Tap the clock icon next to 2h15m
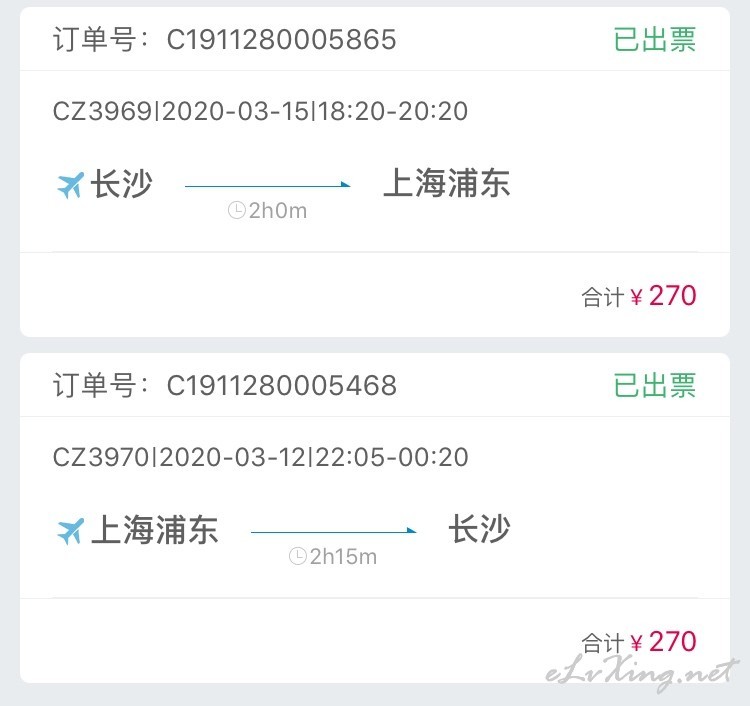Viewport: 750px width, 706px height. coord(298,556)
